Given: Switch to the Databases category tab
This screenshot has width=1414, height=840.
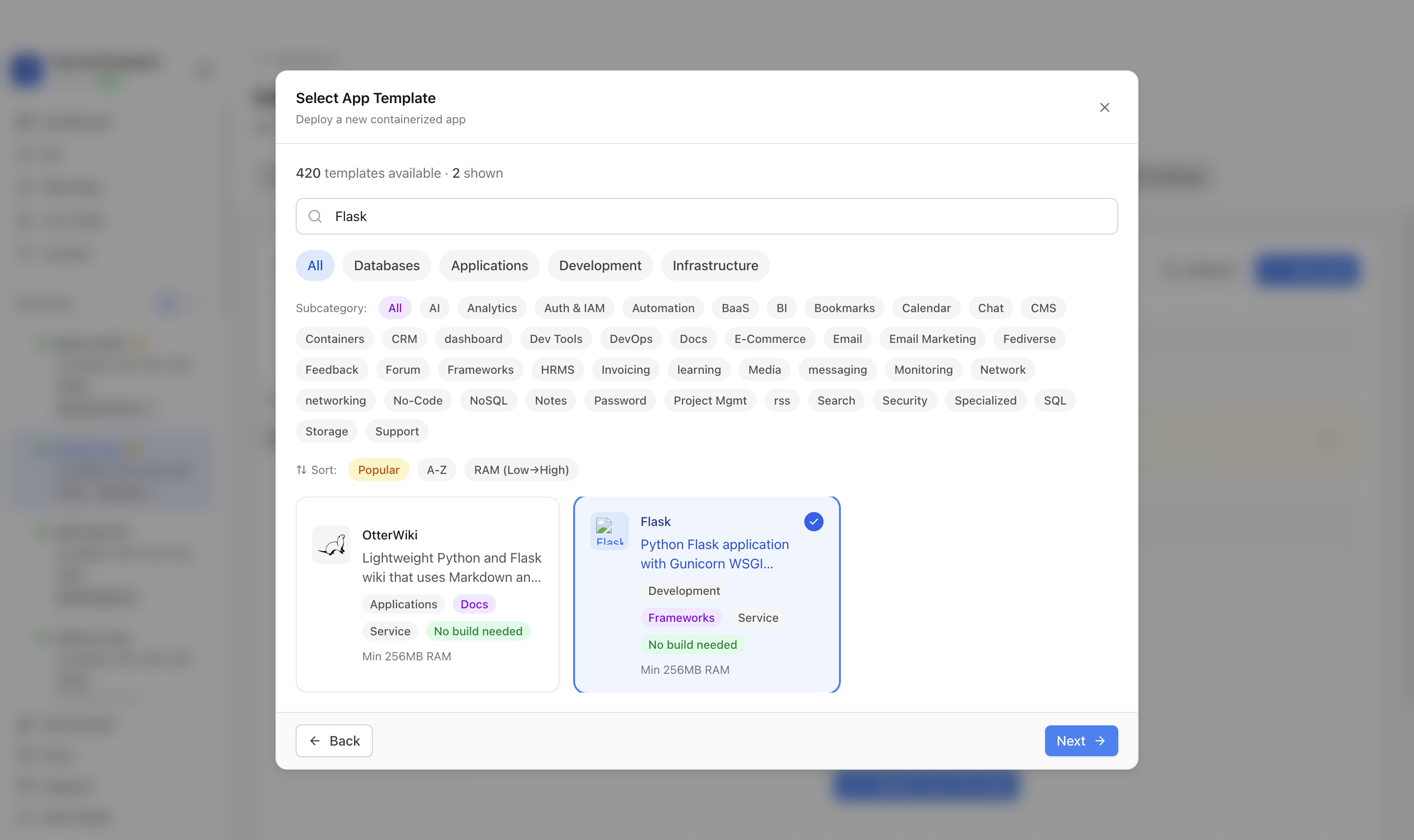Looking at the screenshot, I should pyautogui.click(x=386, y=265).
